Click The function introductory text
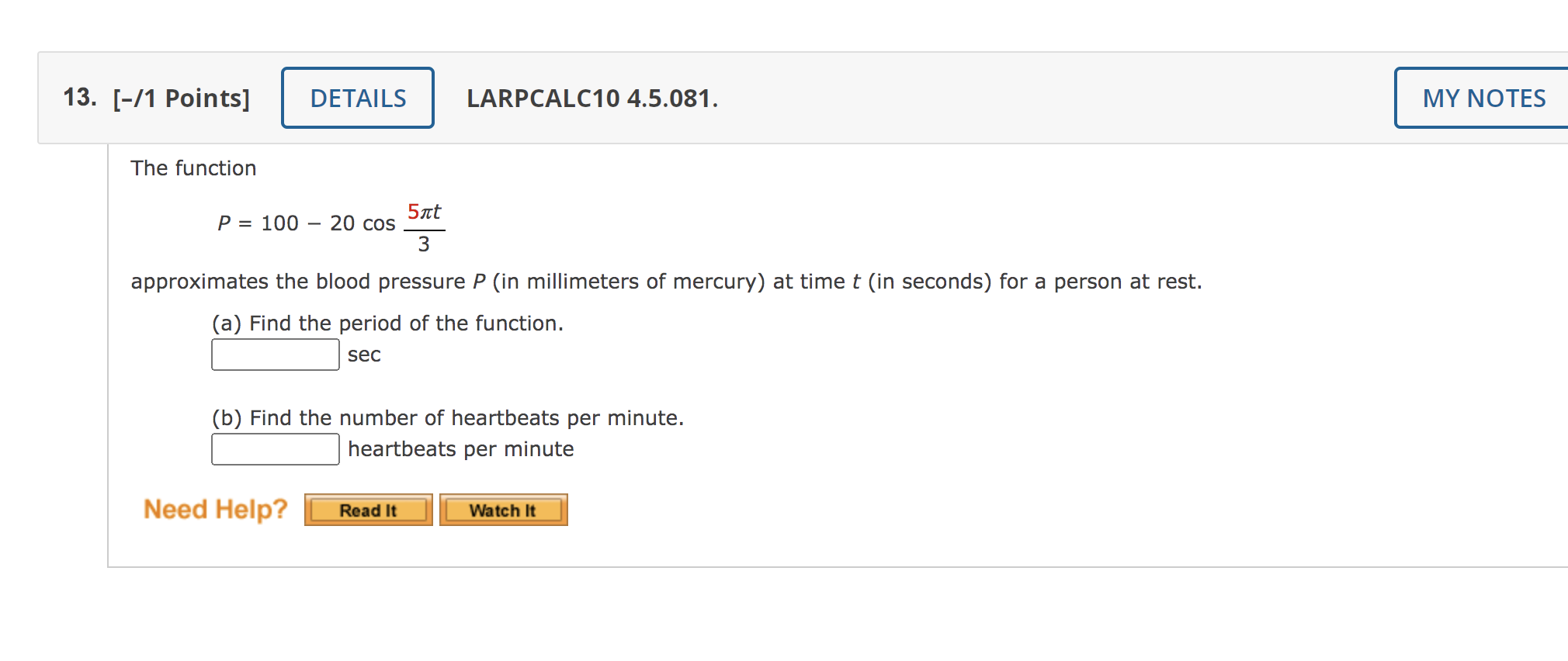This screenshot has height=661, width=1568. 193,168
